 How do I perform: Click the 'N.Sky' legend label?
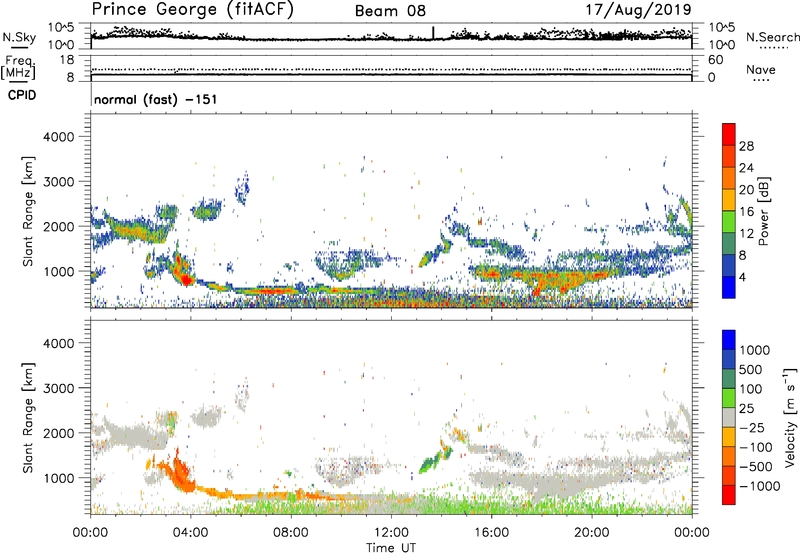(x=19, y=37)
